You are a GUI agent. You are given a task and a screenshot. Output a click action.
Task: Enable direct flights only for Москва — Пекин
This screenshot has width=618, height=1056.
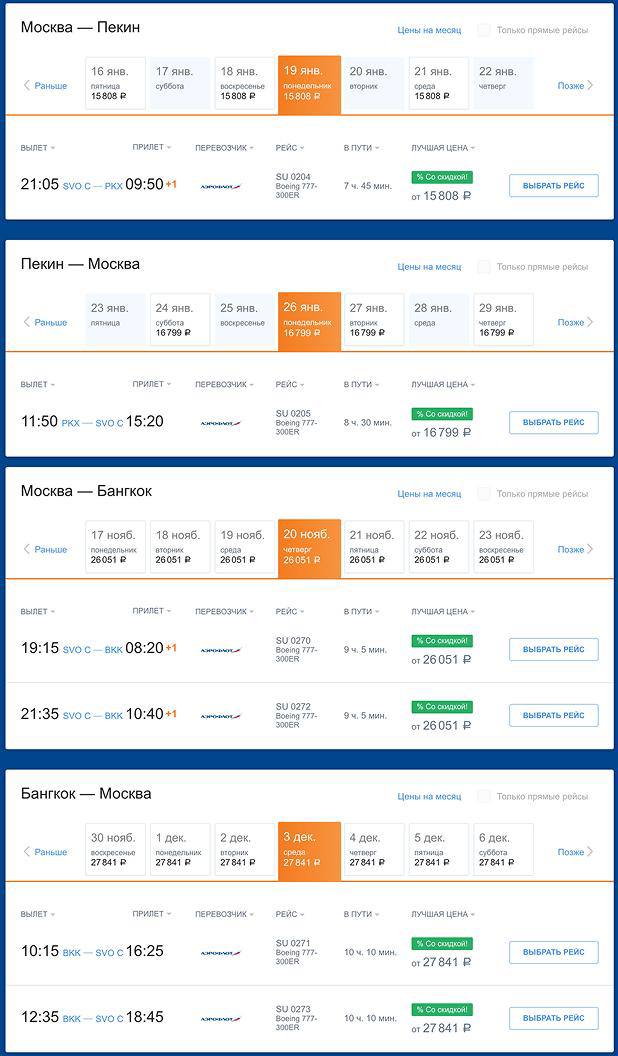coord(484,30)
